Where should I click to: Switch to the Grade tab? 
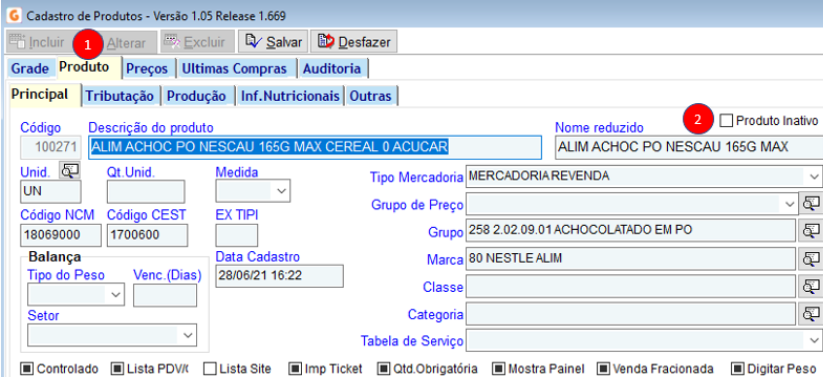coord(30,69)
